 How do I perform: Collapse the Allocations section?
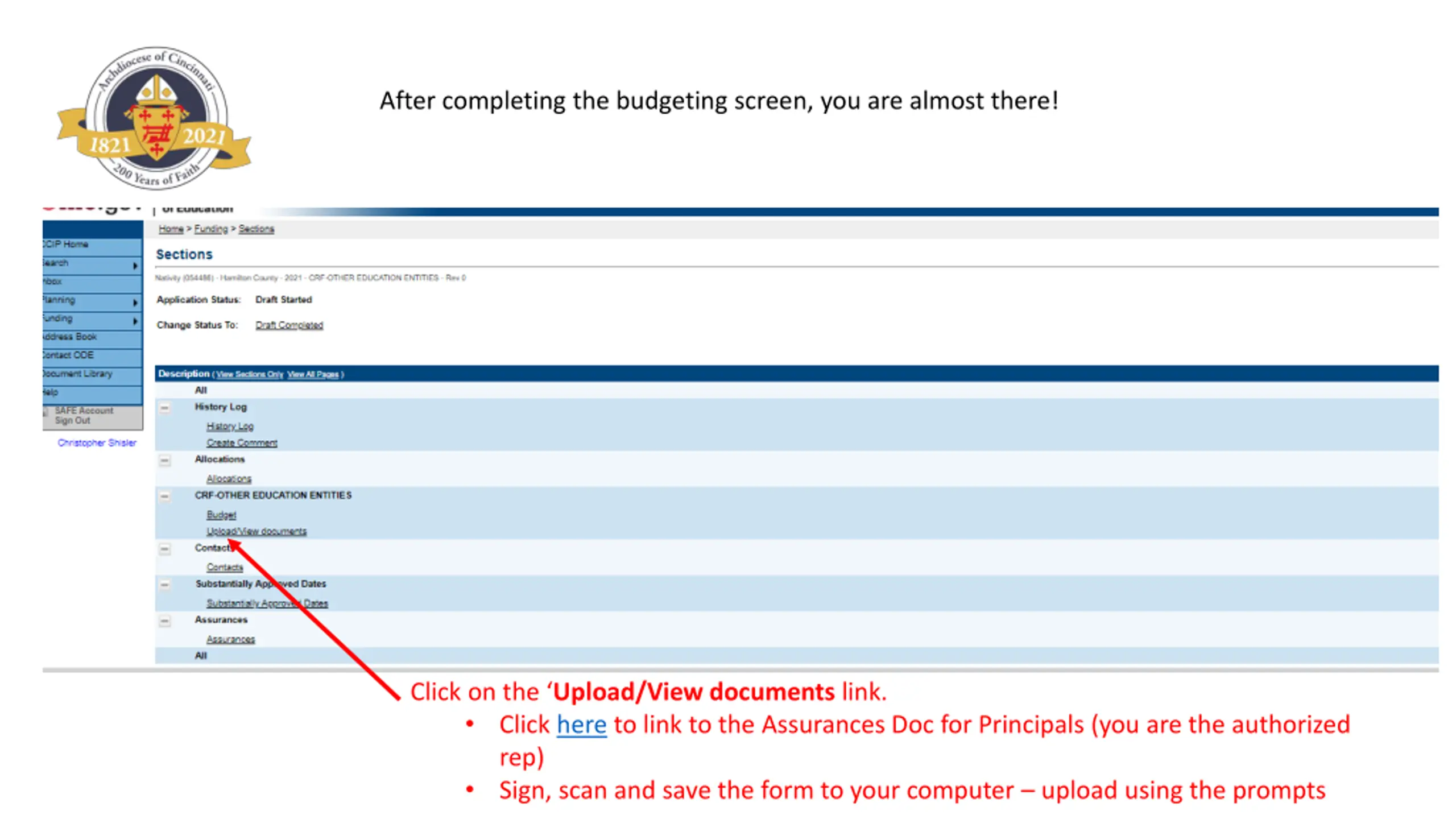coord(164,460)
